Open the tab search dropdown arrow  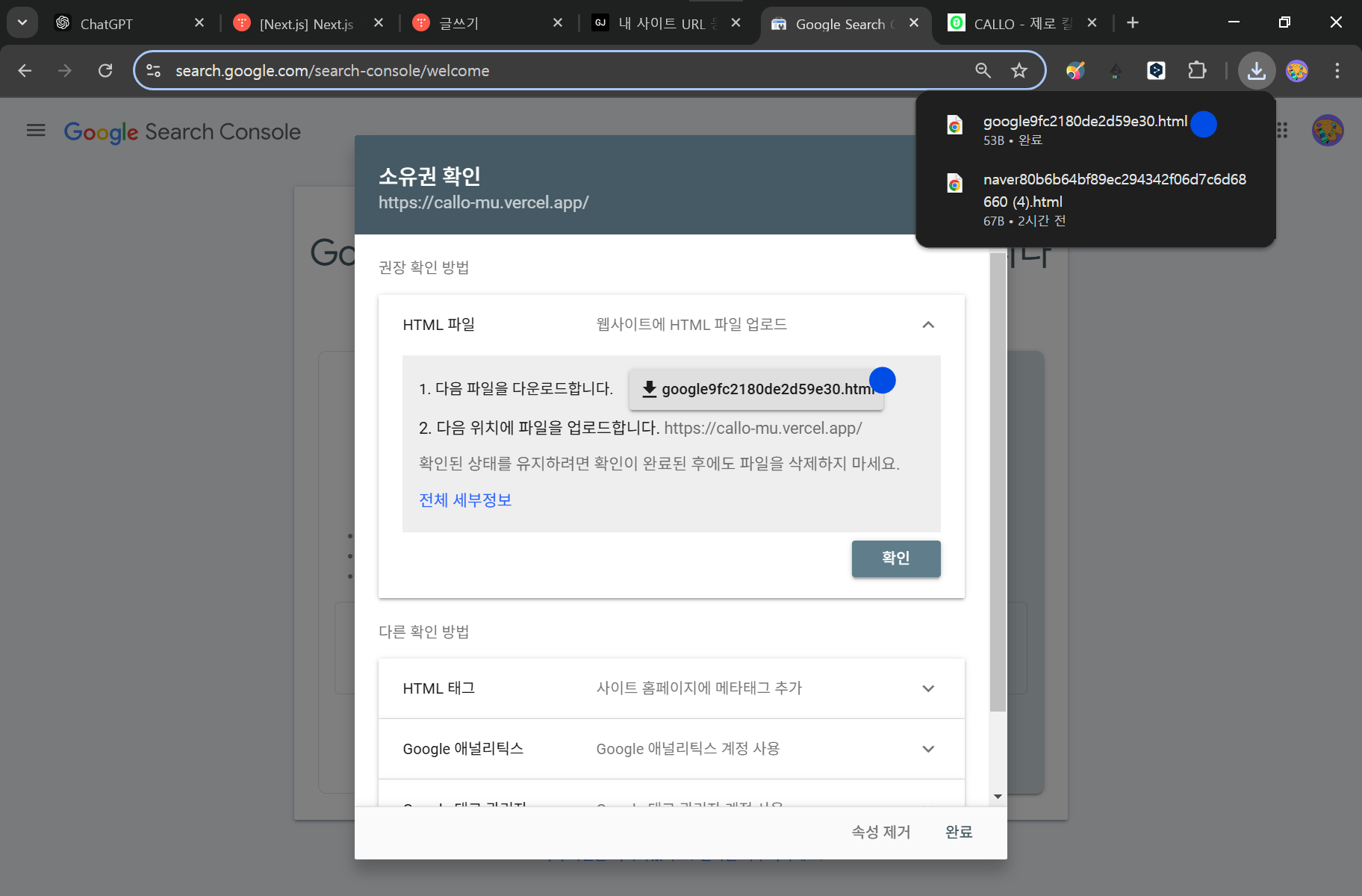tap(22, 22)
